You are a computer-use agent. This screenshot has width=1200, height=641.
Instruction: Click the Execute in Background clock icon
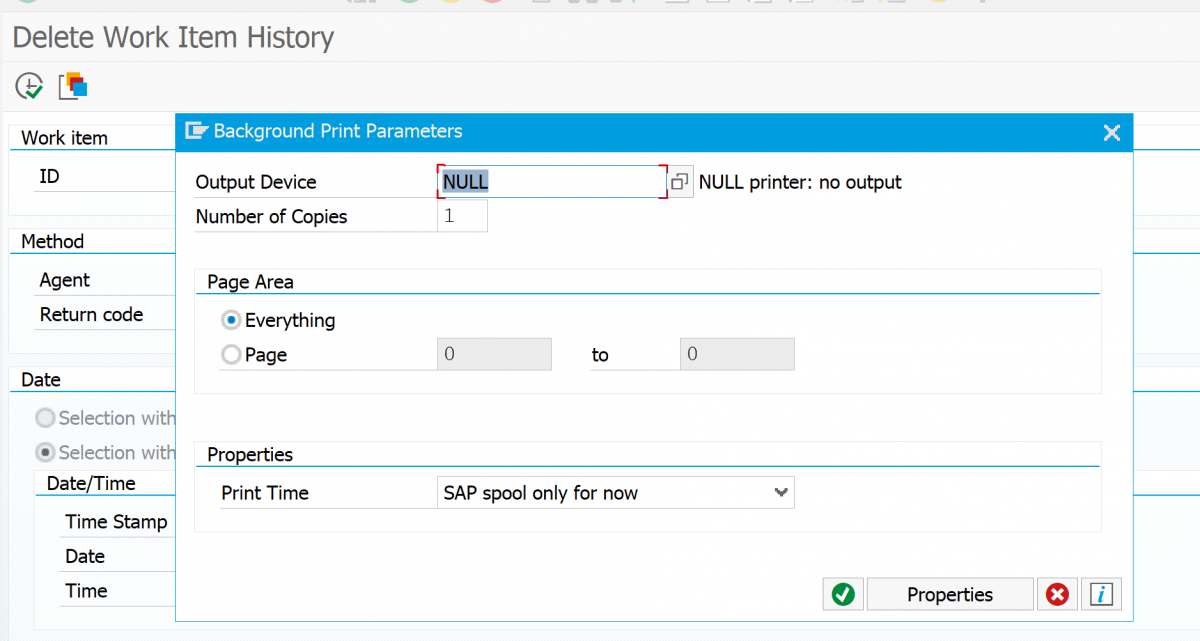pos(28,86)
